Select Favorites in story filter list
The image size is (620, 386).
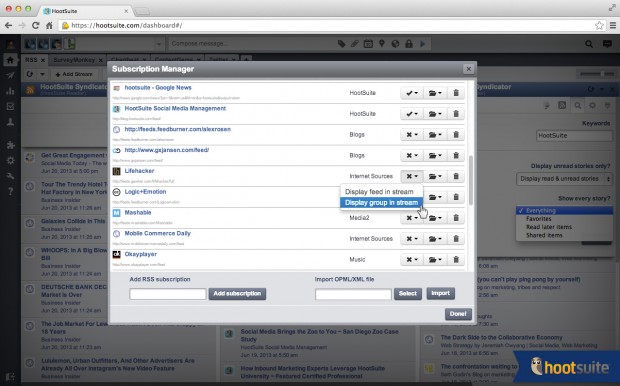click(x=564, y=219)
